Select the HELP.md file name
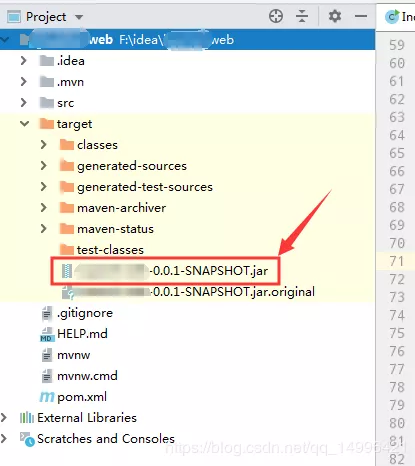 pos(82,334)
